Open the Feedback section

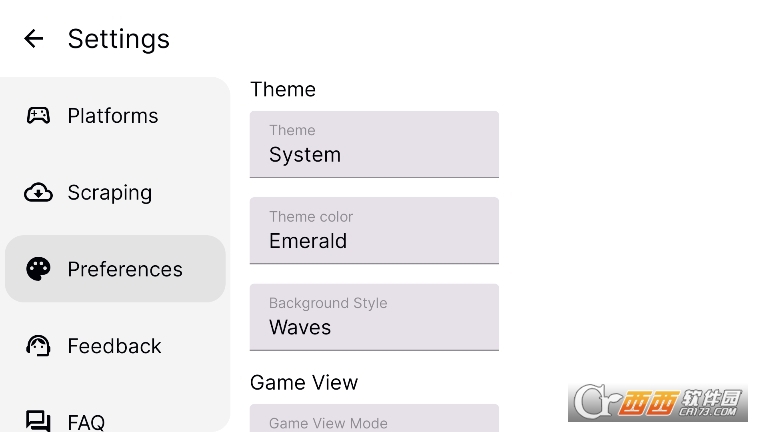click(115, 346)
